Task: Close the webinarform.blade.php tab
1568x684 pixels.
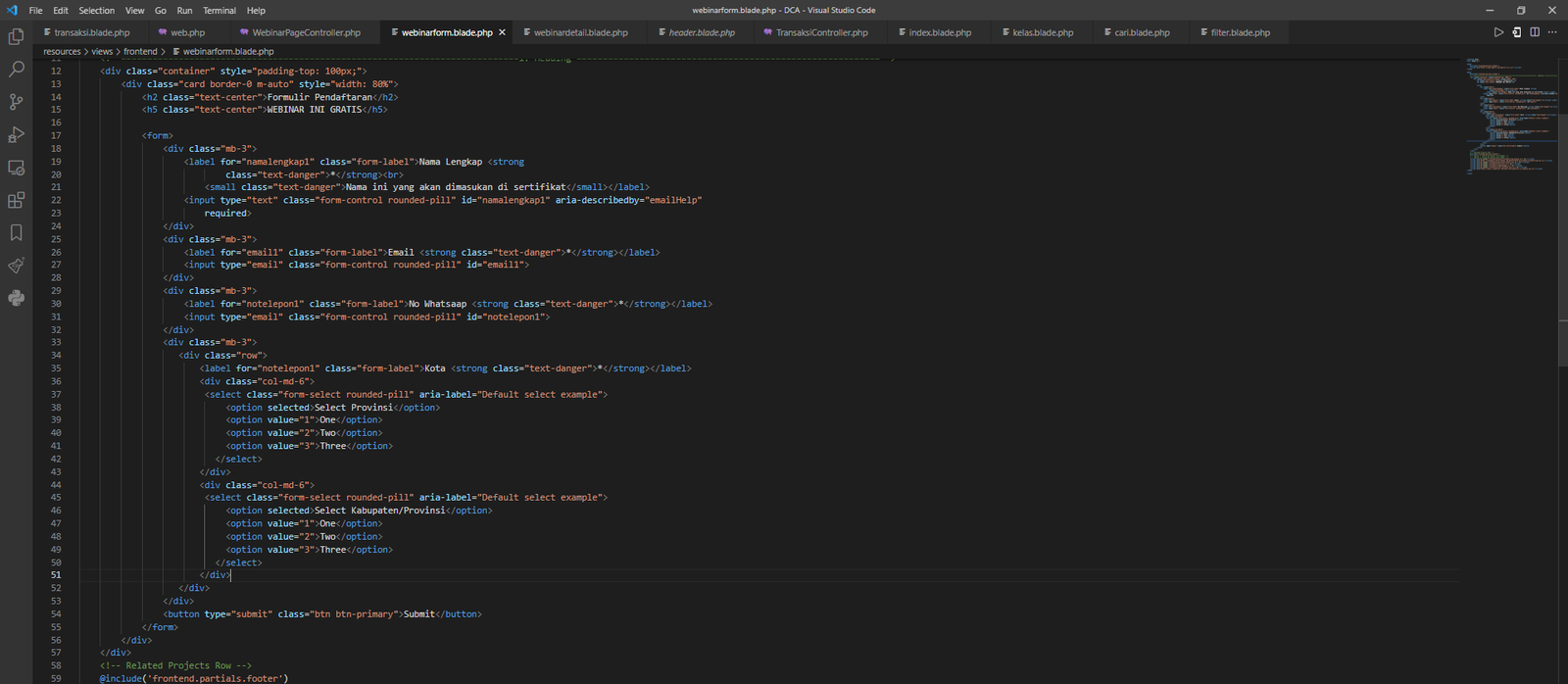Action: click(x=503, y=32)
